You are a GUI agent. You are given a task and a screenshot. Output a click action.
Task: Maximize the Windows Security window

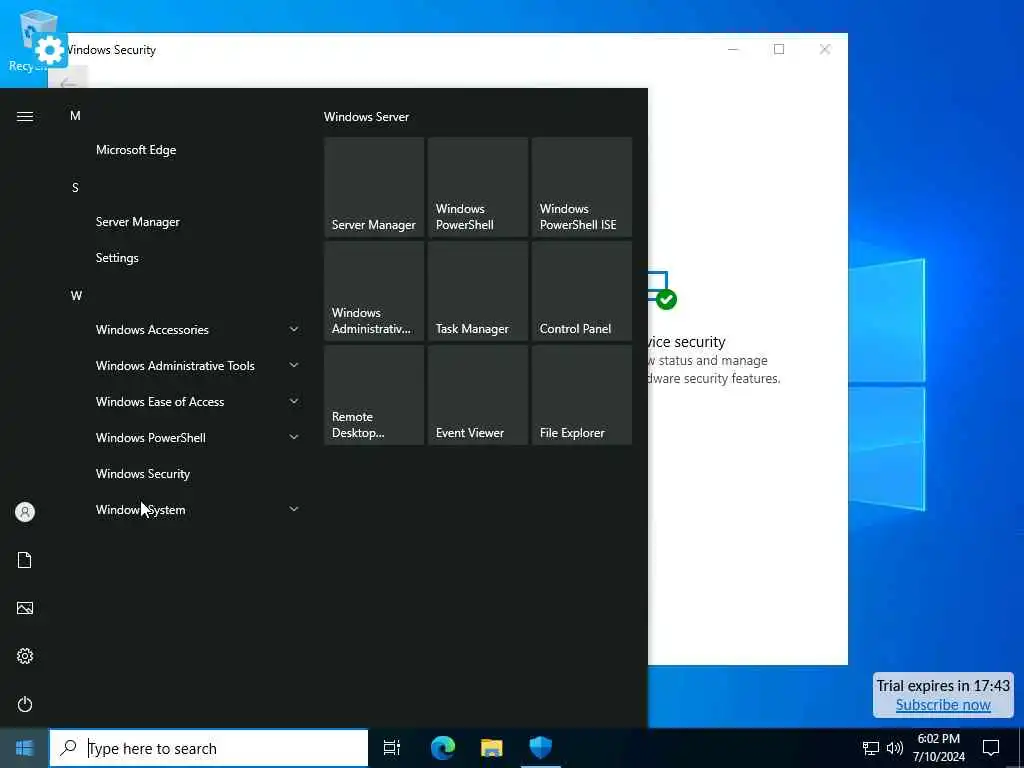[x=778, y=49]
